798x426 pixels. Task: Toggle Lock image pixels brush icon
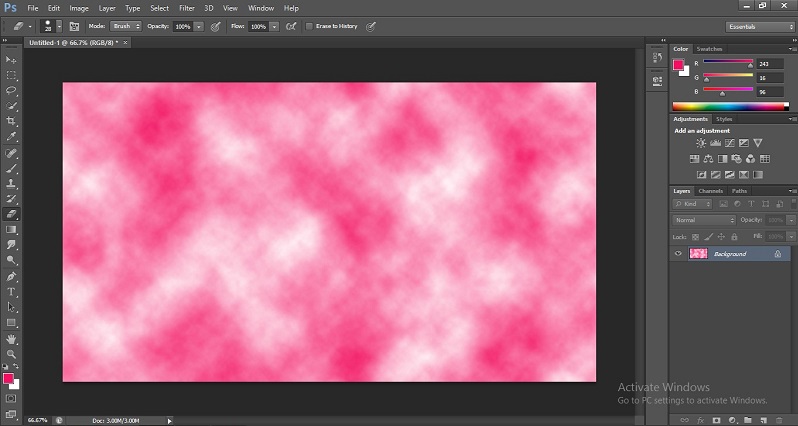pyautogui.click(x=708, y=237)
